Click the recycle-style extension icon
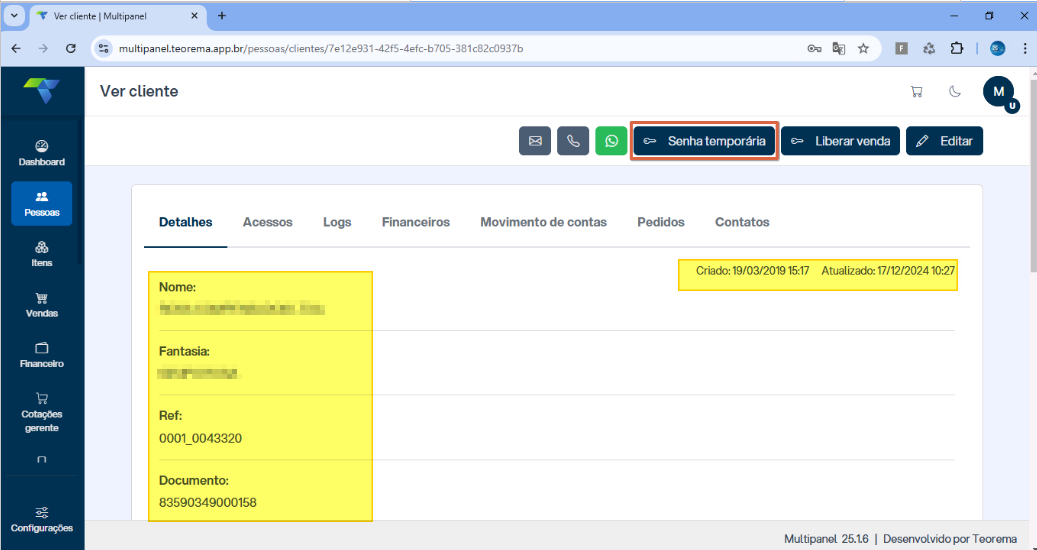This screenshot has height=550, width=1037. pos(929,48)
